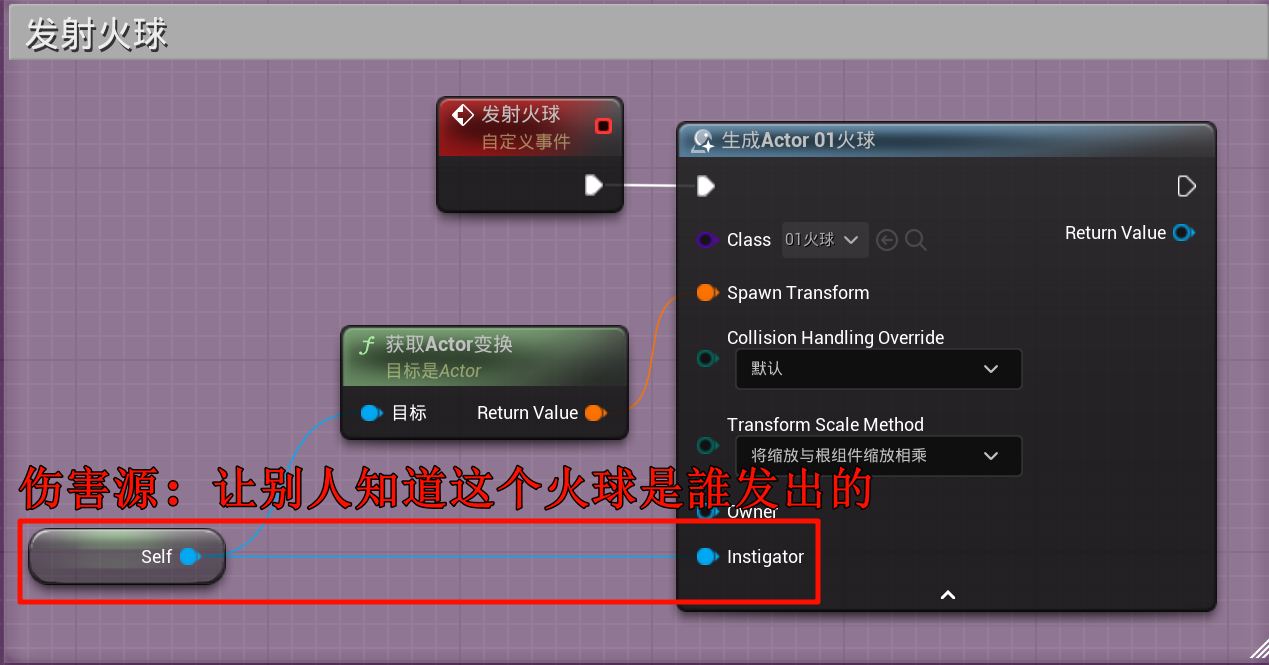The width and height of the screenshot is (1269, 665).
Task: Click the exec output pin of 发射火球 event
Action: (x=594, y=185)
